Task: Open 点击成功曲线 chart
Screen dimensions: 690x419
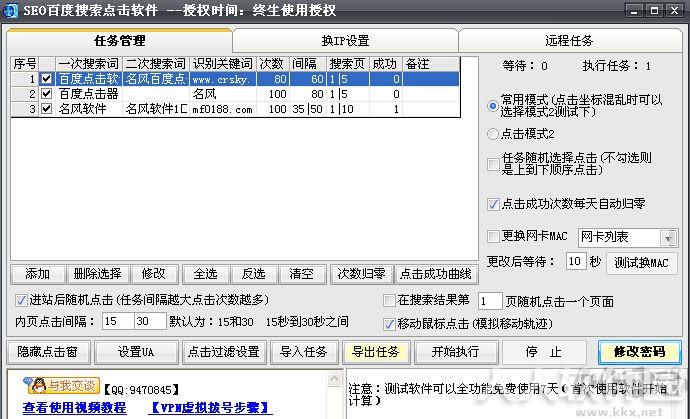Action: click(x=436, y=274)
